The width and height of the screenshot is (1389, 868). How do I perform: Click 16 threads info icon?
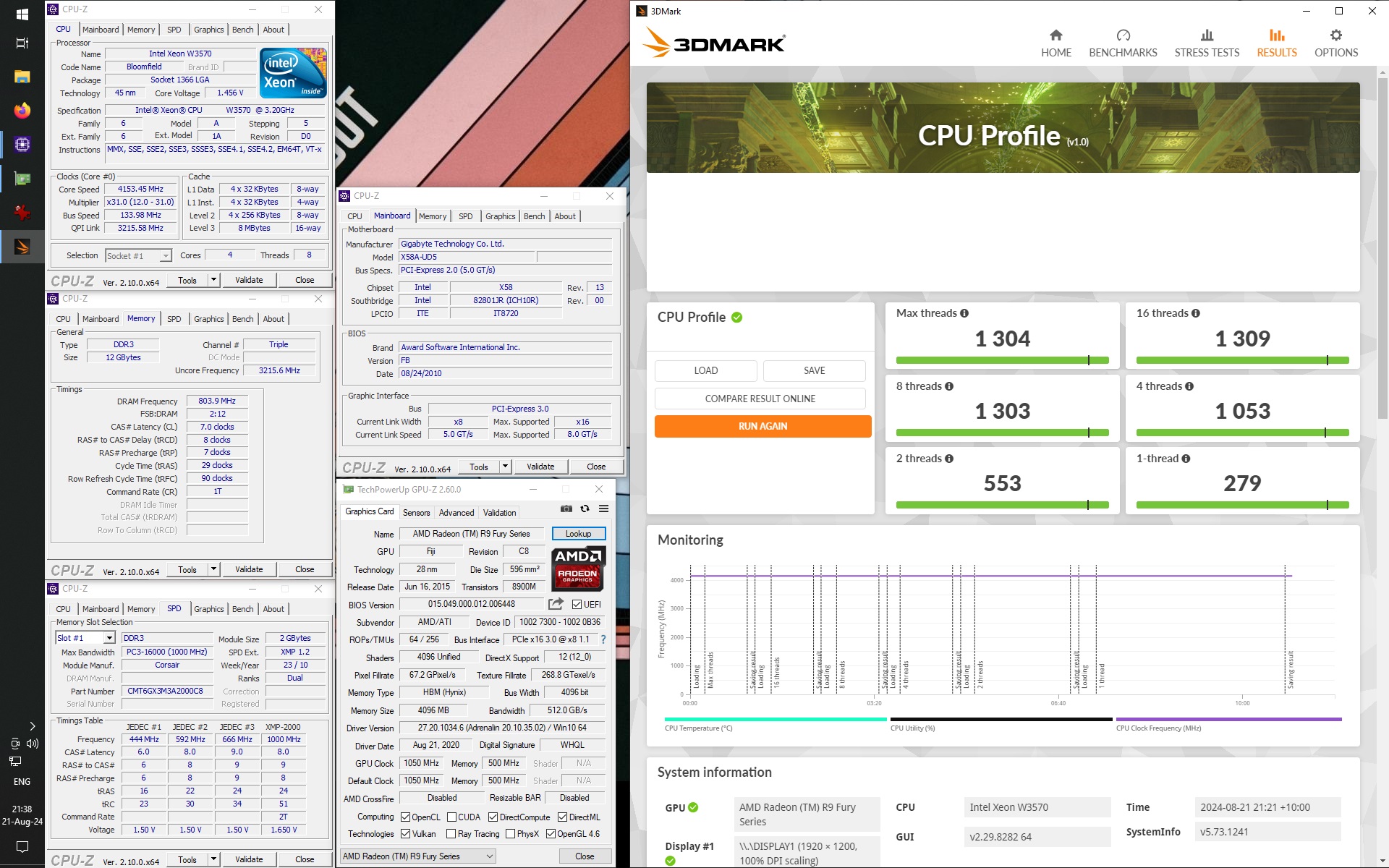click(x=1196, y=313)
